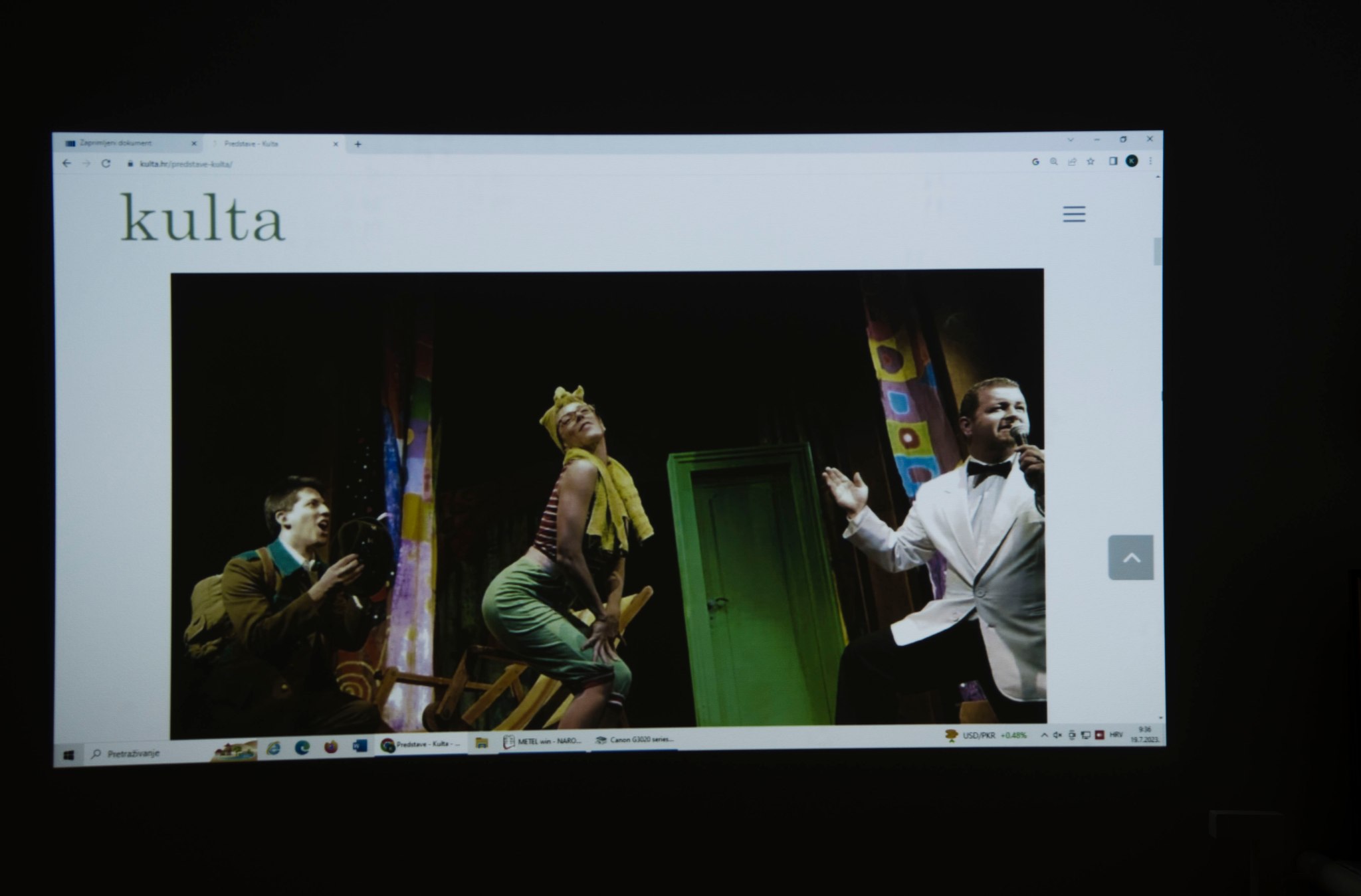Open Internet Explorer from taskbar
This screenshot has width=1361, height=896.
pos(273,749)
